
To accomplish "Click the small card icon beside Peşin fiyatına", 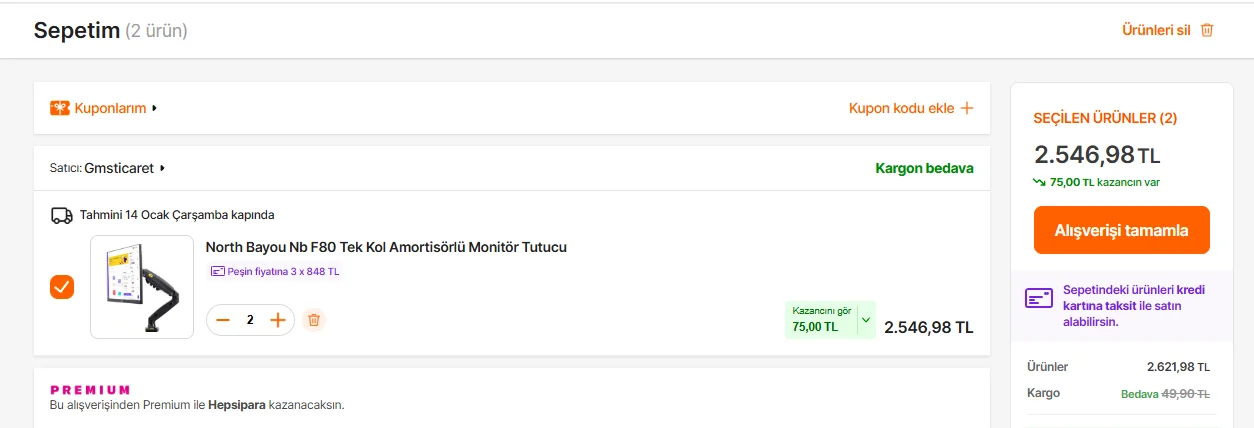I will coord(218,271).
